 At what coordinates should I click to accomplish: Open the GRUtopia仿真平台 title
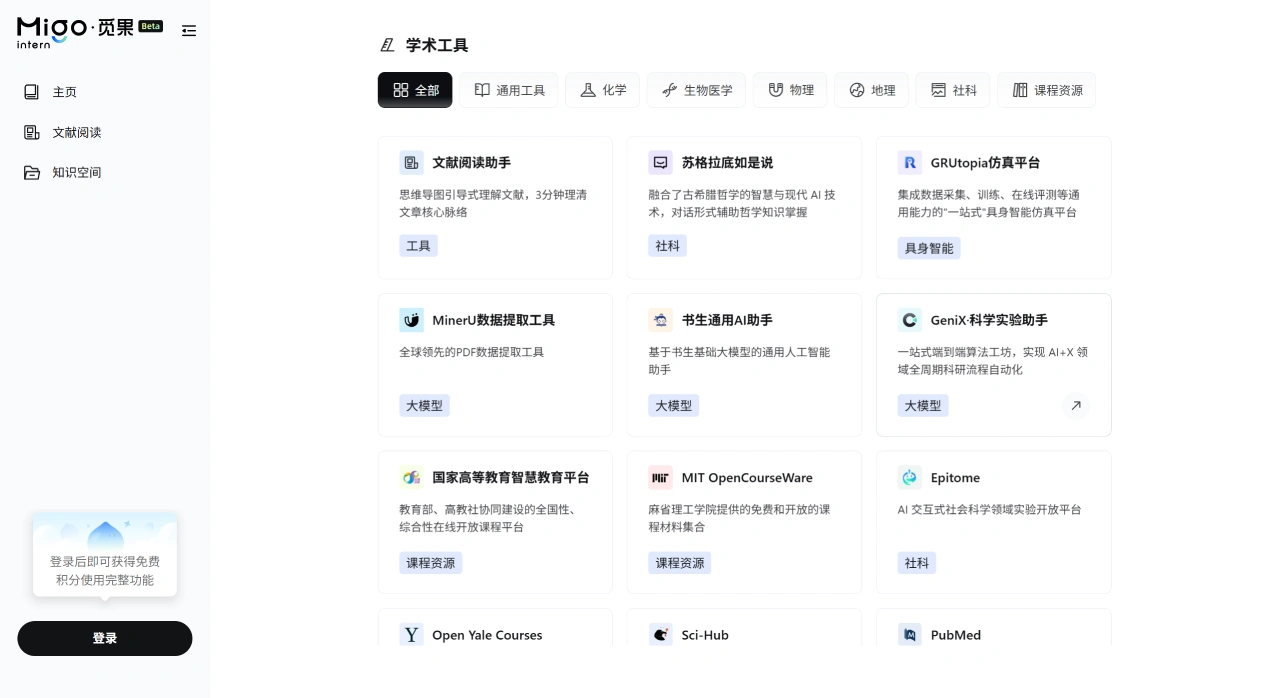pyautogui.click(x=985, y=163)
